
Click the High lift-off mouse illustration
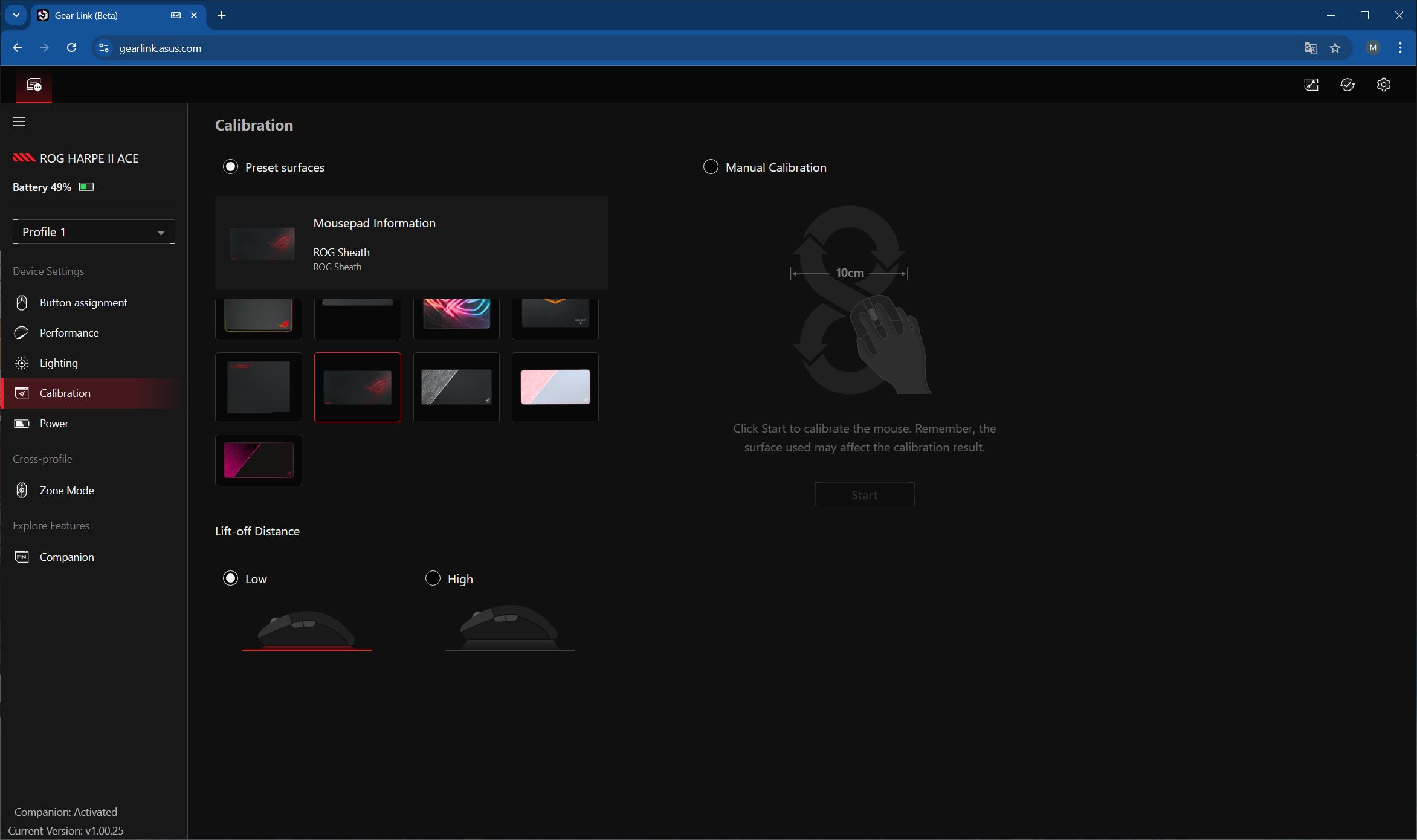click(509, 628)
